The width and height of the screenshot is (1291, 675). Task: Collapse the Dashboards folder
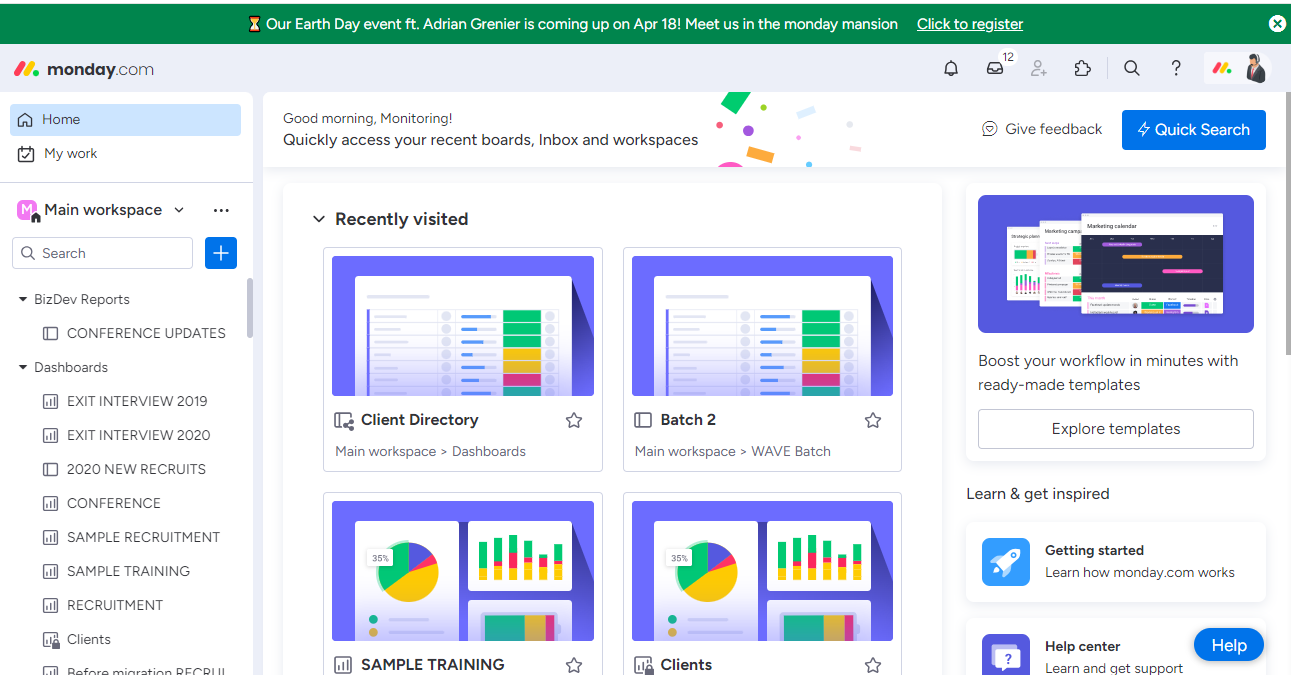(x=23, y=367)
